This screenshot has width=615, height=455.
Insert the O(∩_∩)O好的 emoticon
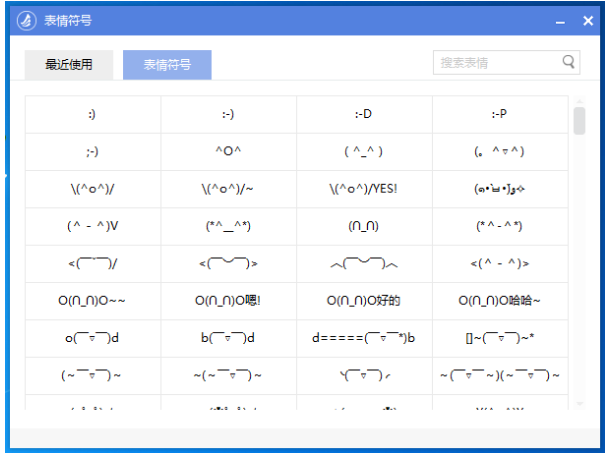(x=363, y=300)
